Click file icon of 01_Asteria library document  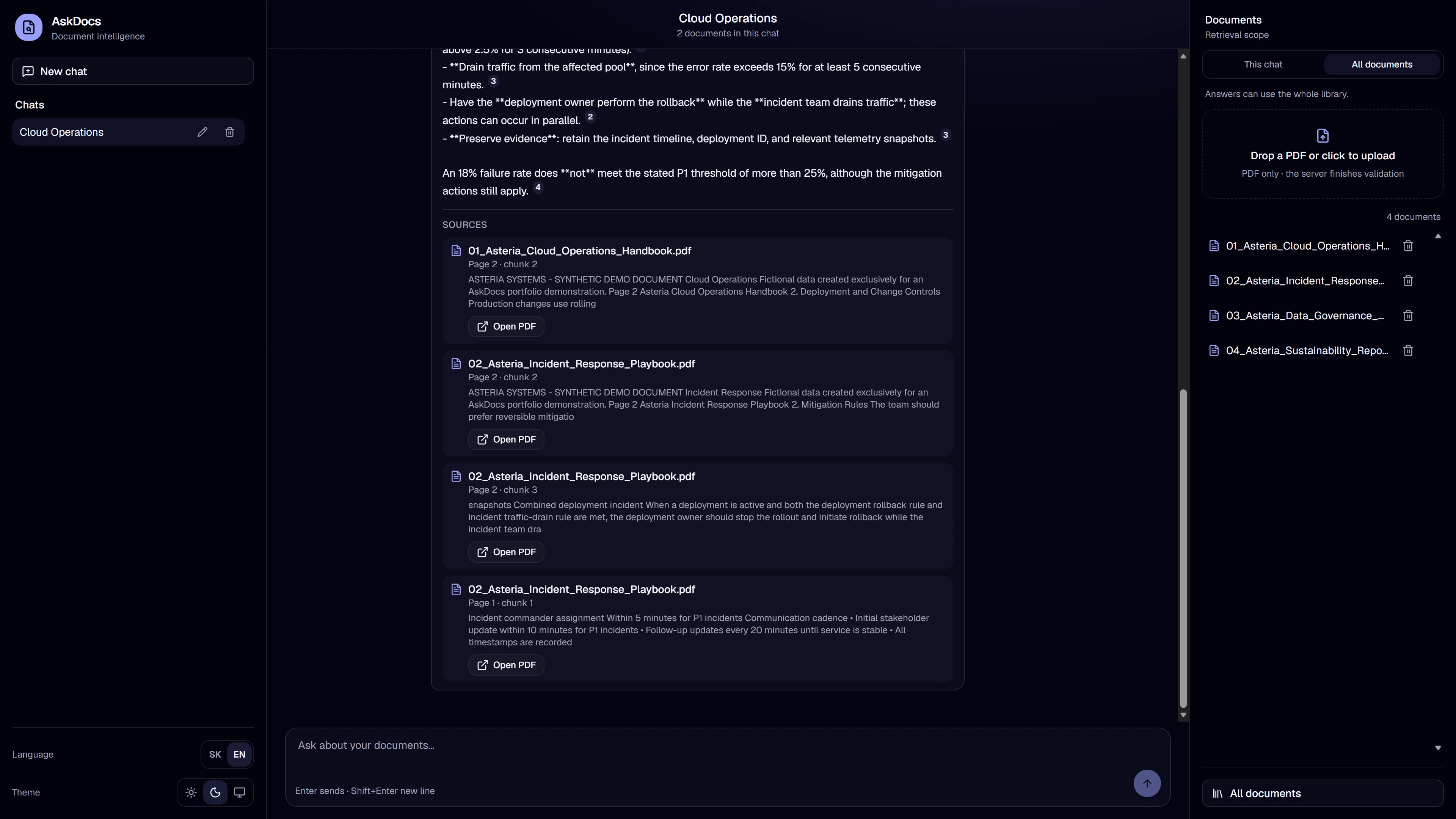pos(1213,246)
